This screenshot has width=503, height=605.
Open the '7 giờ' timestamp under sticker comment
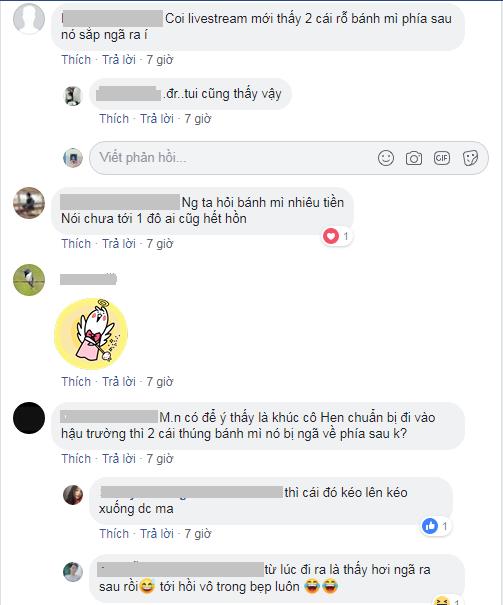[x=160, y=382]
